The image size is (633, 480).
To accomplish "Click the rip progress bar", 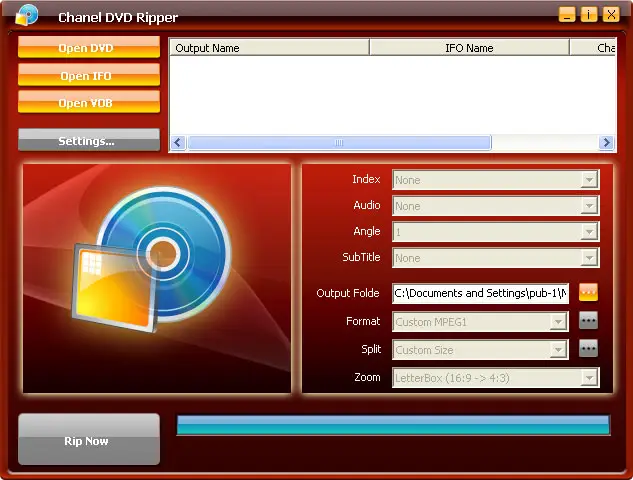I will [x=393, y=425].
